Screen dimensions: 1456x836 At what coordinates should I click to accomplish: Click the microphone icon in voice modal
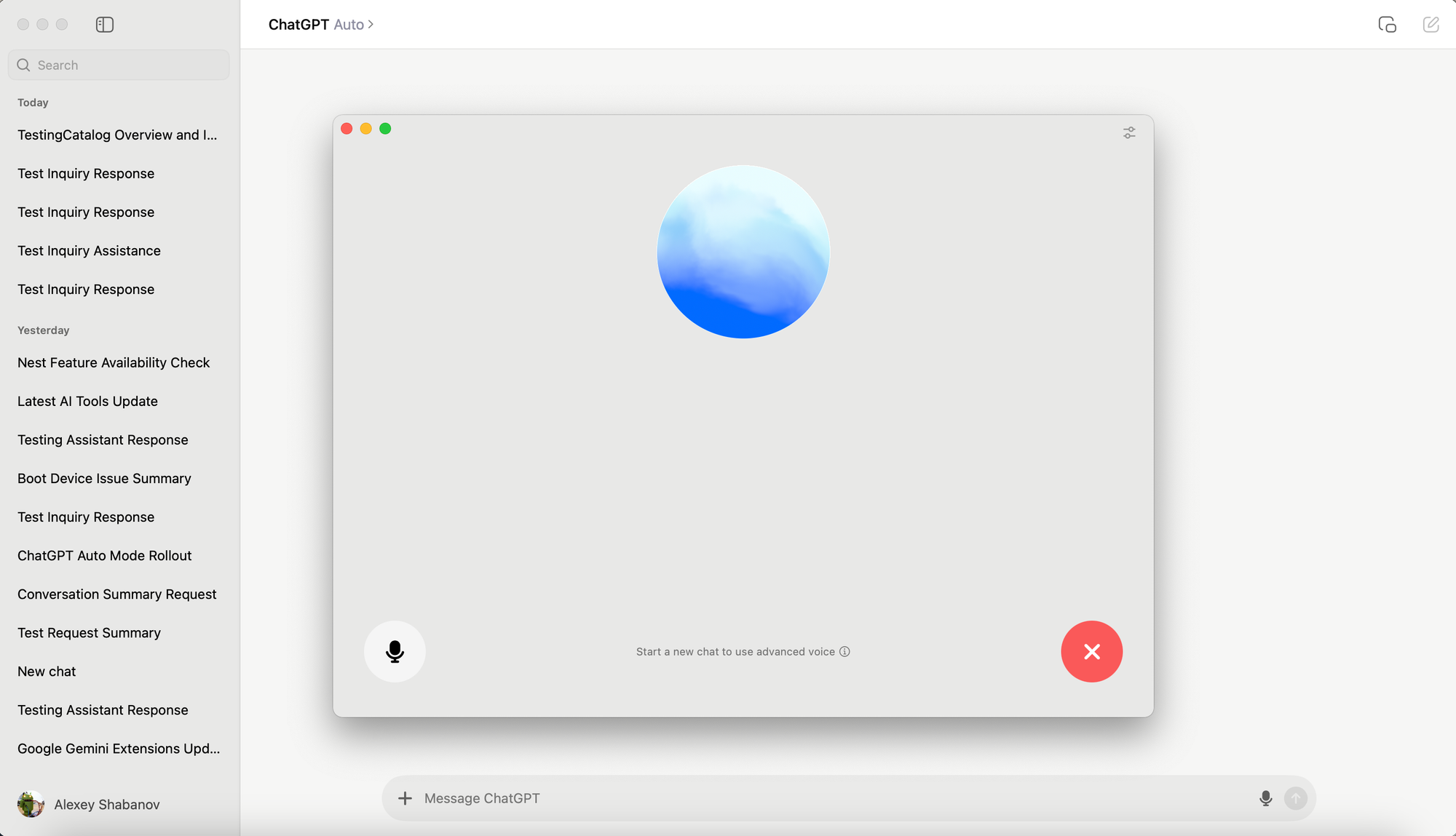tap(395, 651)
